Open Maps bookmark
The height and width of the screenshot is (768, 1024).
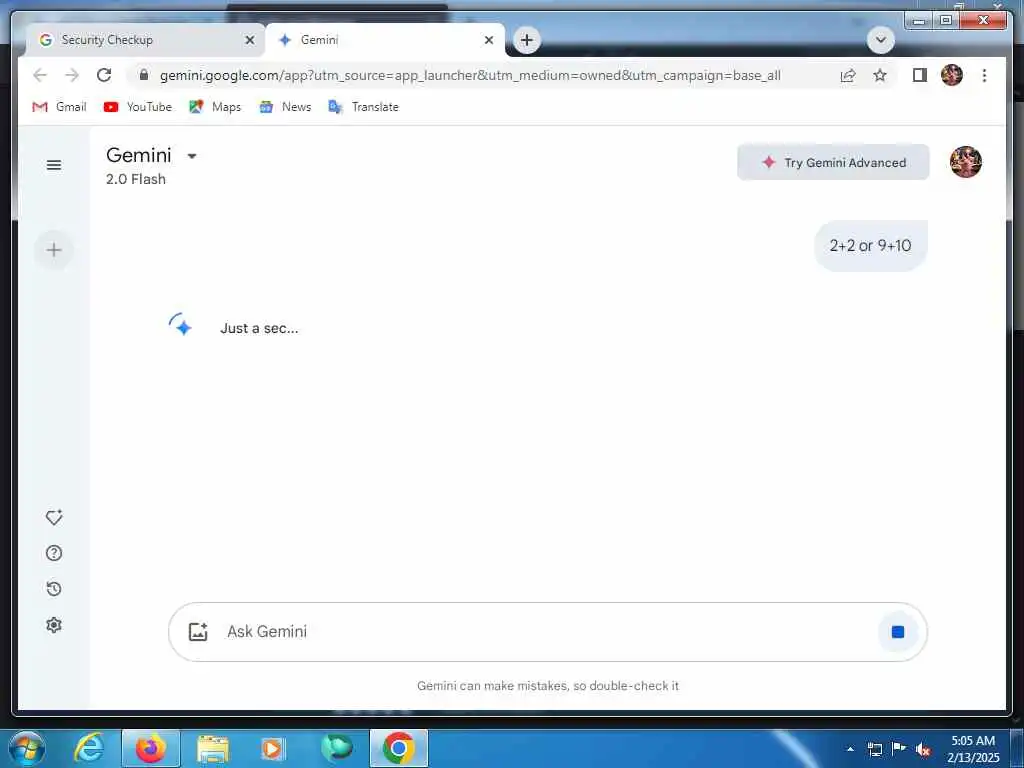[215, 106]
